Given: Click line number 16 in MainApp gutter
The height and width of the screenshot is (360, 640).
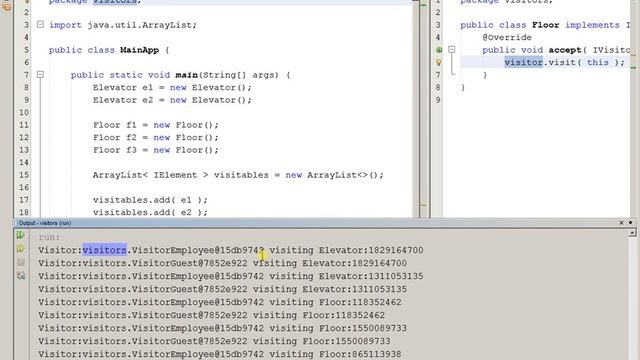Looking at the screenshot, I should click(x=24, y=187).
